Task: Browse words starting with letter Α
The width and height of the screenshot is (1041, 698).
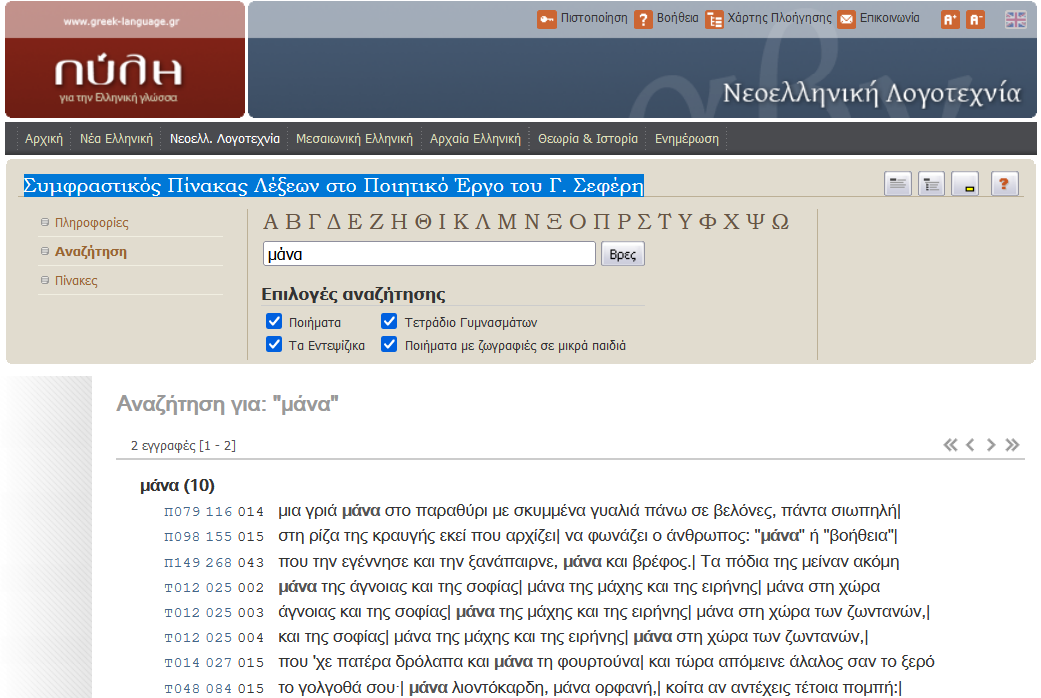Action: coord(270,221)
